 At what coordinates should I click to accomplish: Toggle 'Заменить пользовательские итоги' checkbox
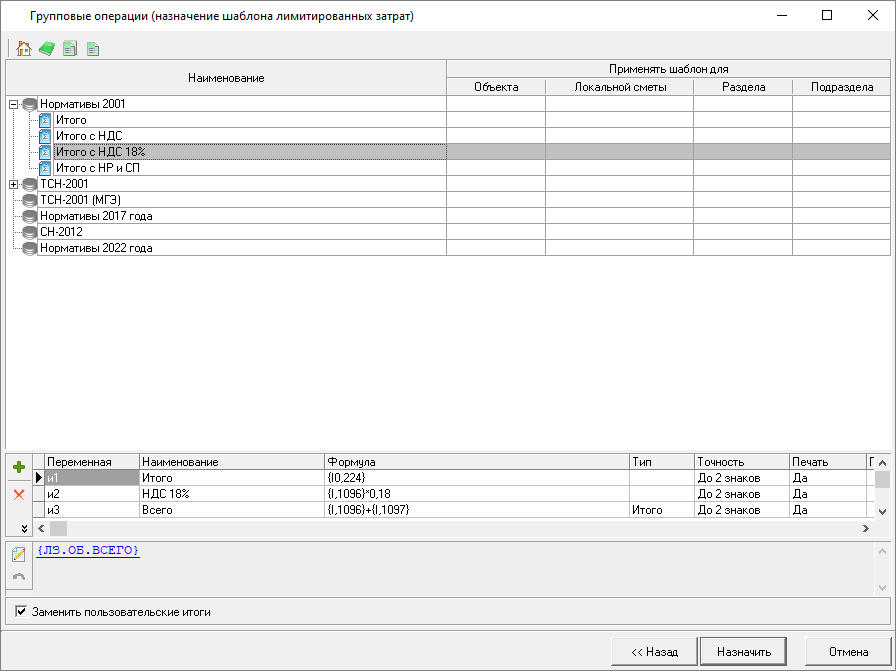[21, 611]
